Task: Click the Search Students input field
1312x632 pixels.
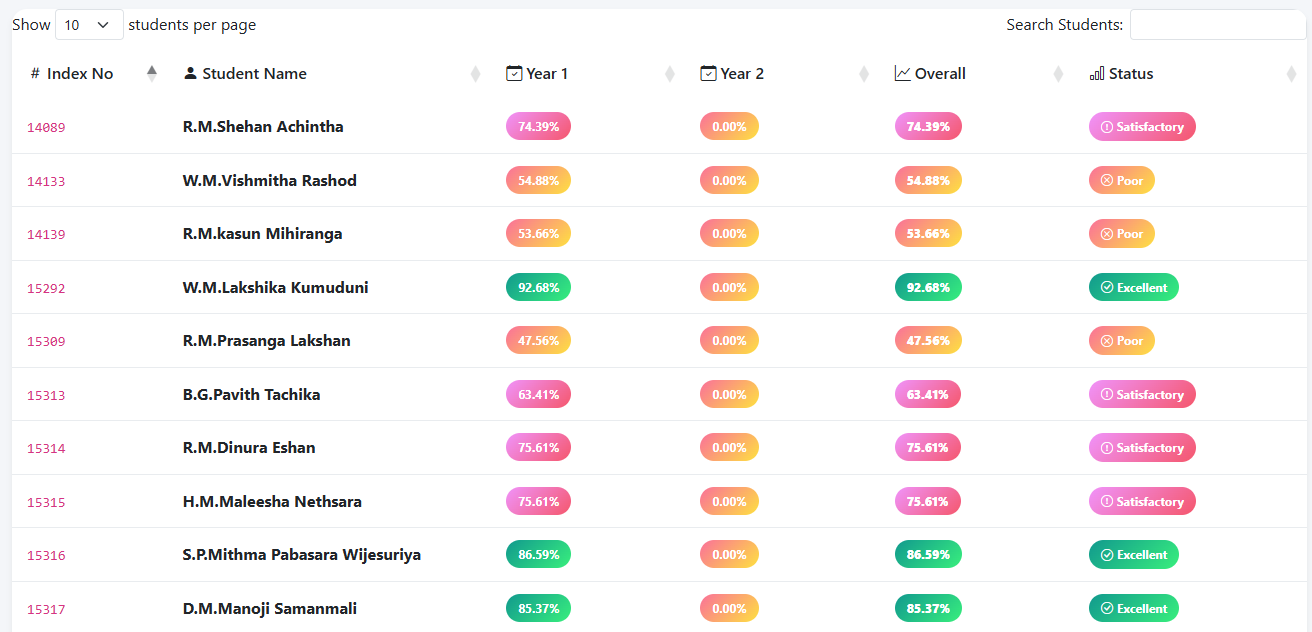Action: coord(1218,25)
